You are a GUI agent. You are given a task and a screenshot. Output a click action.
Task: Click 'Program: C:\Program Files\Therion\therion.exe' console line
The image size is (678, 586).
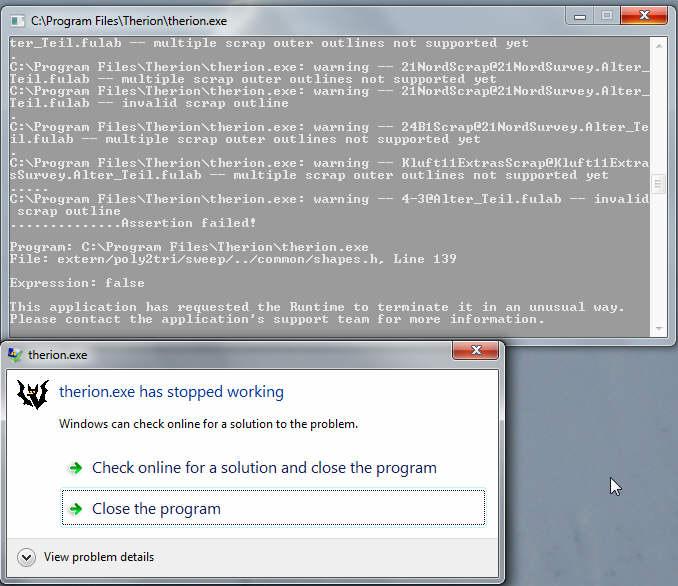tap(189, 247)
